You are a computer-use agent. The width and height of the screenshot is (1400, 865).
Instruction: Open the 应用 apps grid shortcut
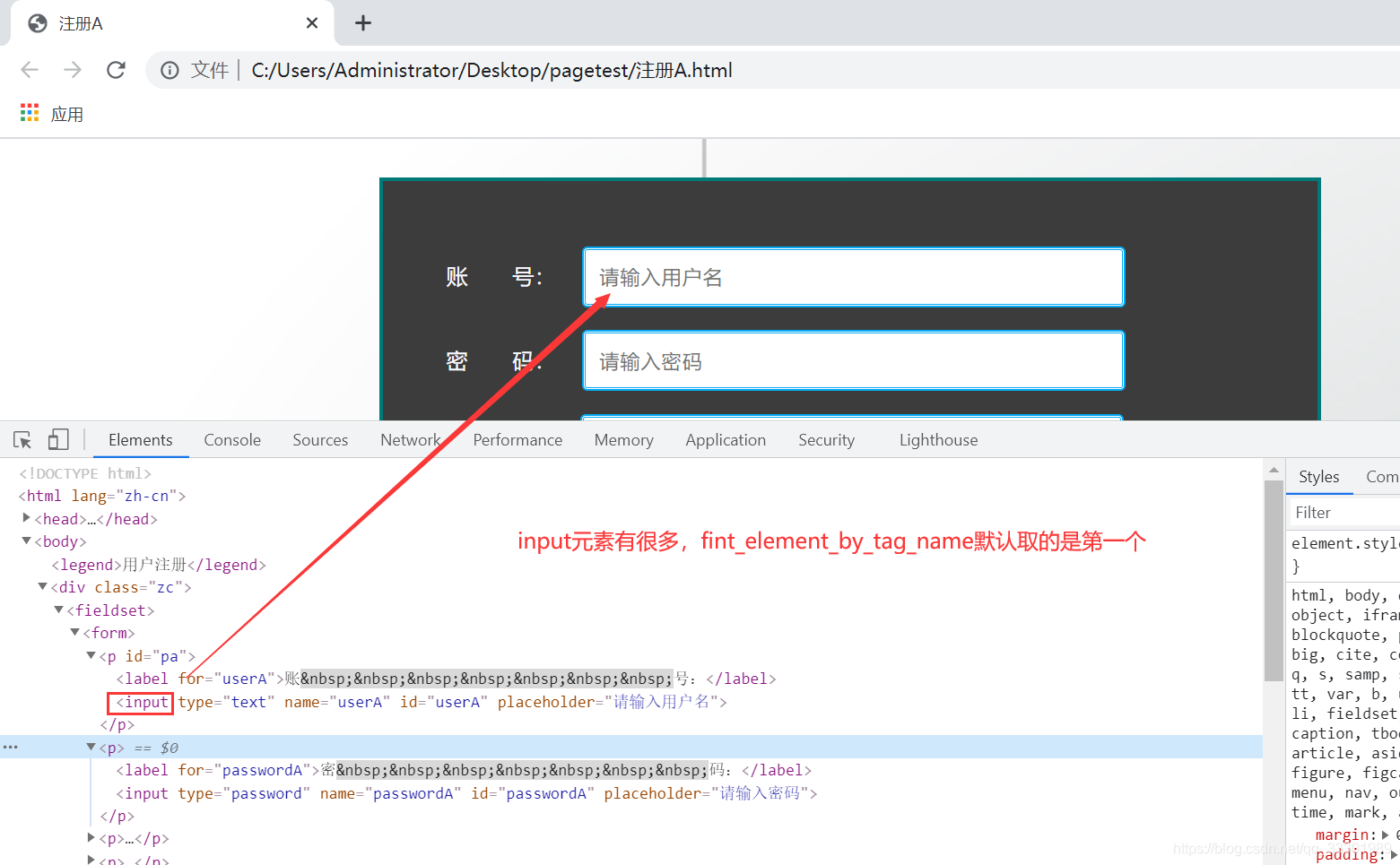point(52,114)
